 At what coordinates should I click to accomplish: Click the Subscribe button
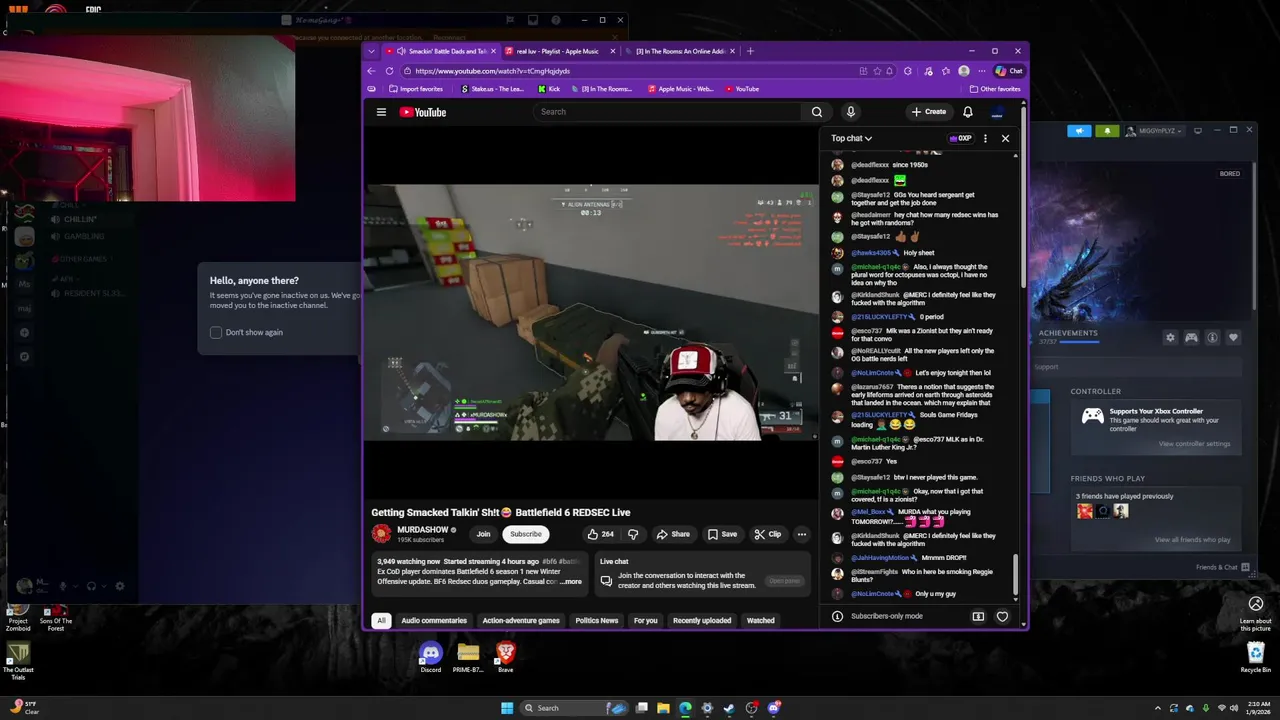point(526,534)
